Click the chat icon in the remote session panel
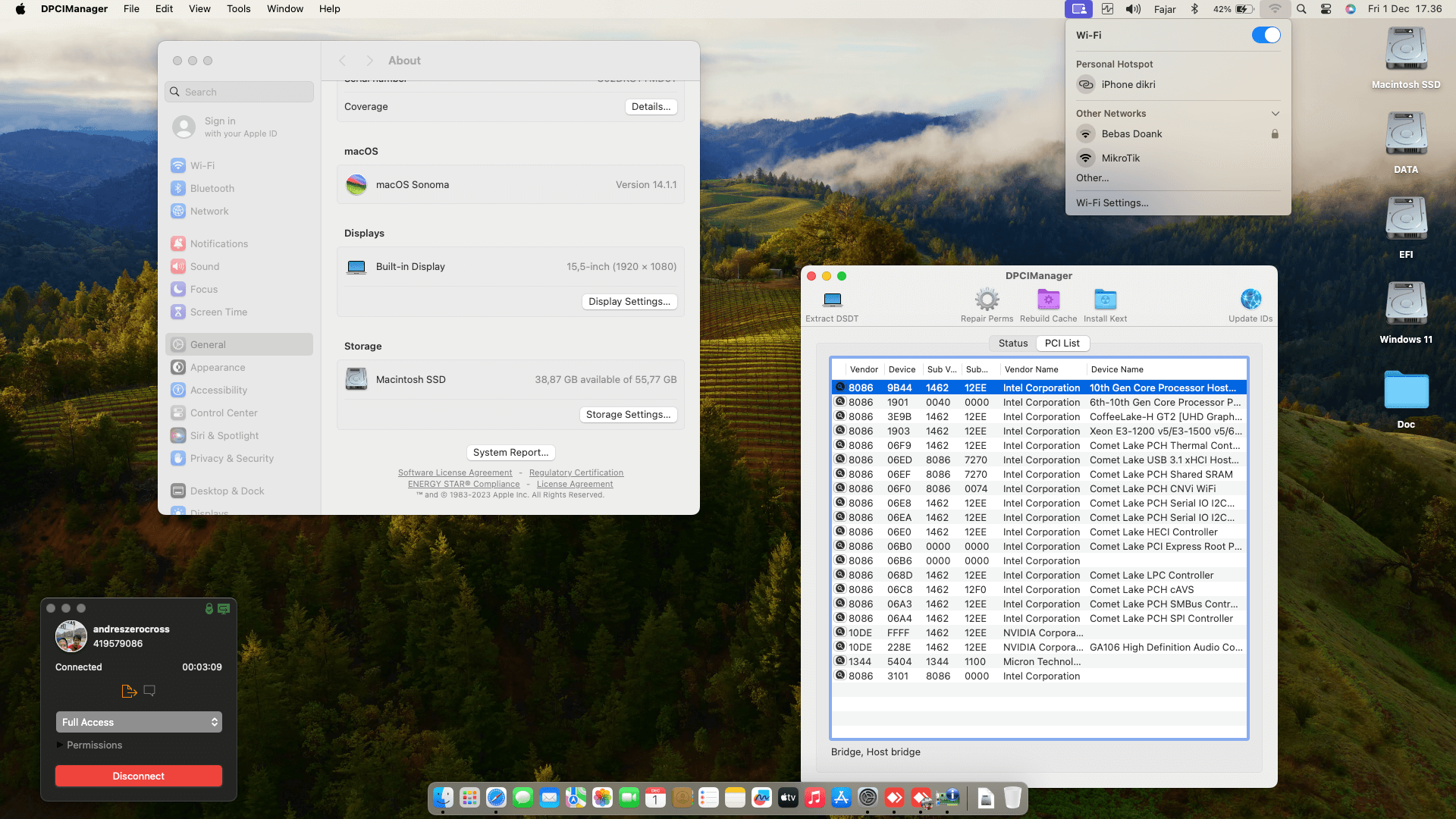 coord(149,691)
